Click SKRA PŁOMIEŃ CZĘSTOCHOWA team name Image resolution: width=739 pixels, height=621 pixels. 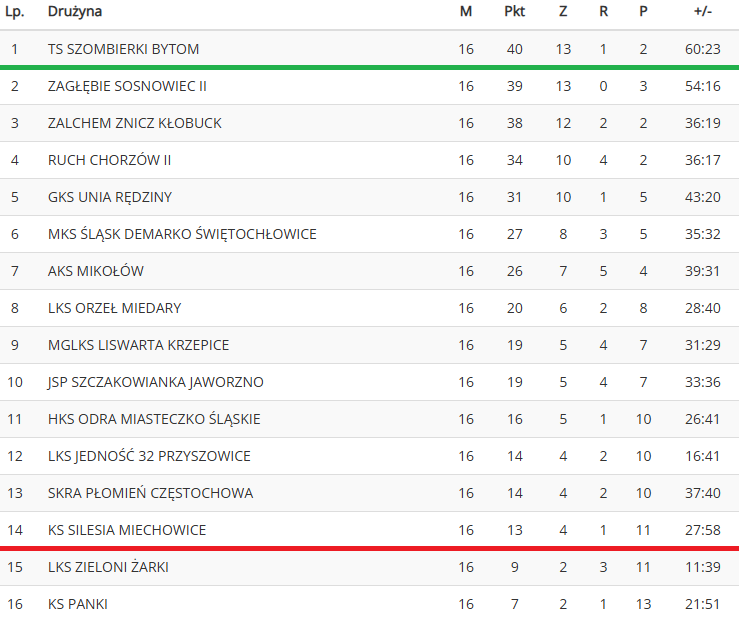tap(150, 493)
